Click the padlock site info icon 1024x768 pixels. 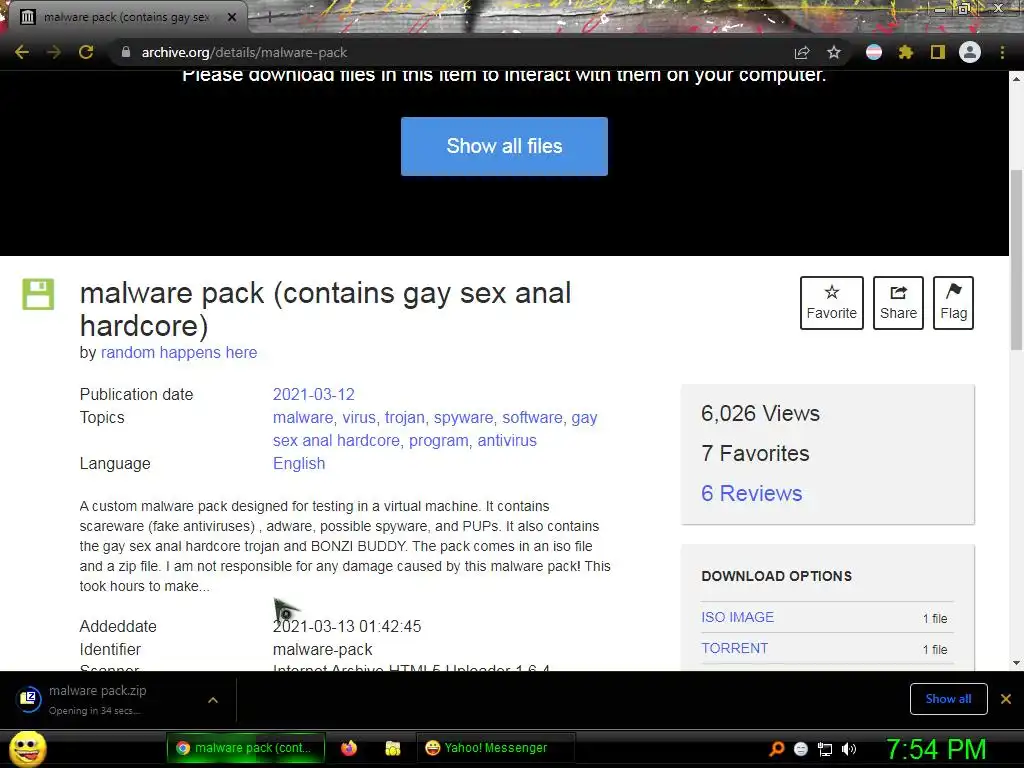point(126,52)
